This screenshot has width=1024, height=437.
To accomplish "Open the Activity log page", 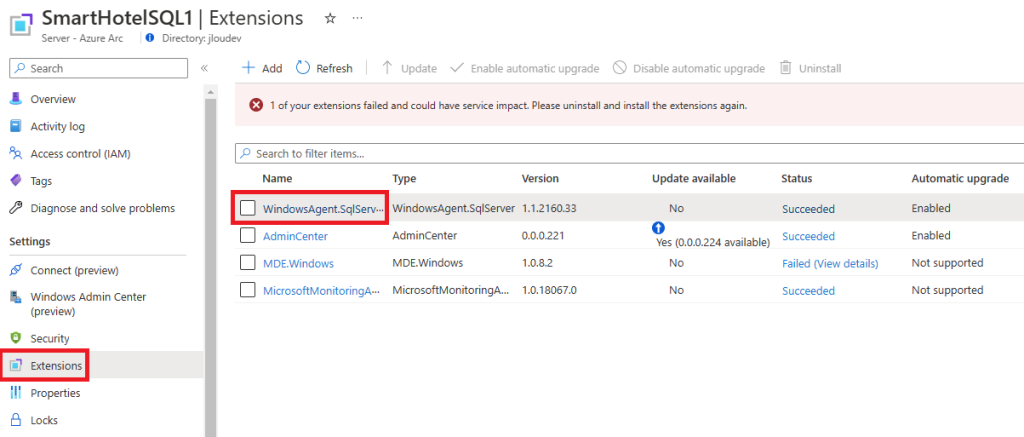I will 57,127.
